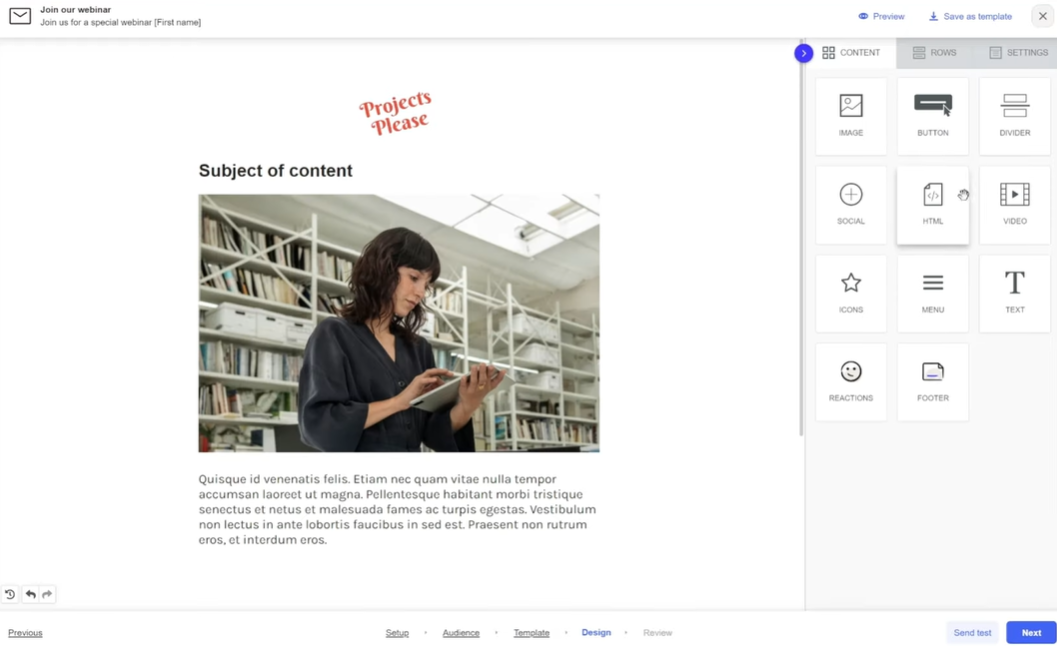Select the Menu content block

(932, 292)
